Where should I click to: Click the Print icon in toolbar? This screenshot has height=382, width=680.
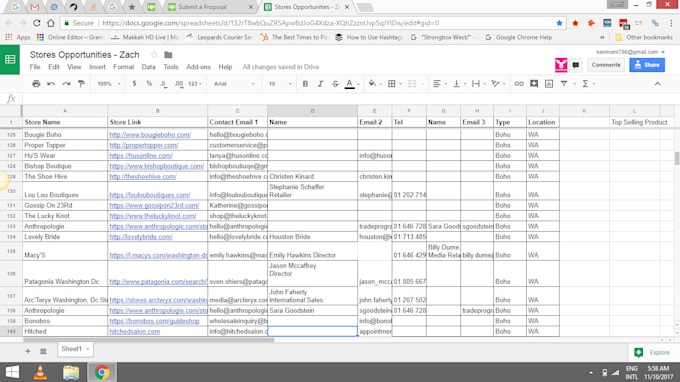pos(36,84)
